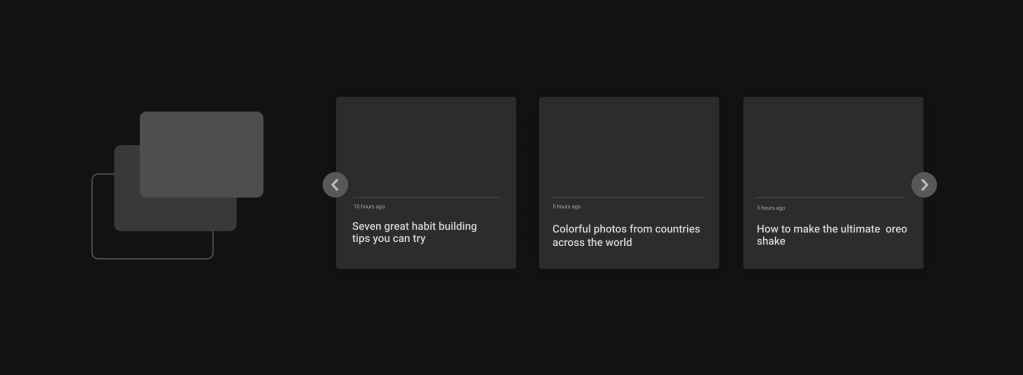The width and height of the screenshot is (1023, 375).
Task: Click the "10 hours ago" timestamp
Action: (369, 207)
